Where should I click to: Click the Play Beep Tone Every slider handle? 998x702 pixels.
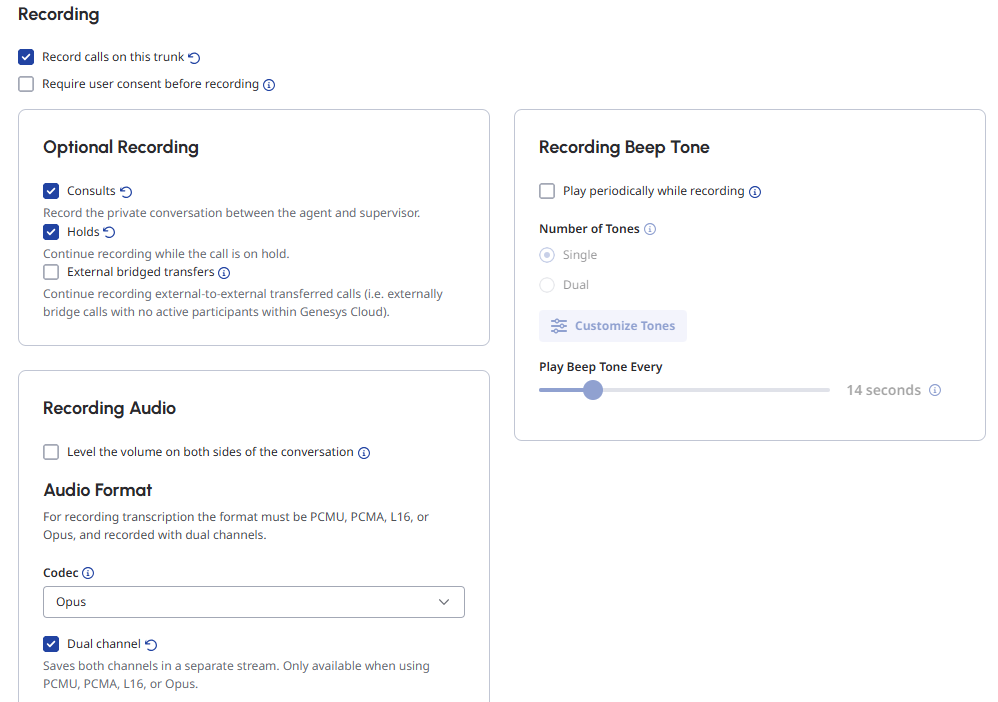coord(593,390)
